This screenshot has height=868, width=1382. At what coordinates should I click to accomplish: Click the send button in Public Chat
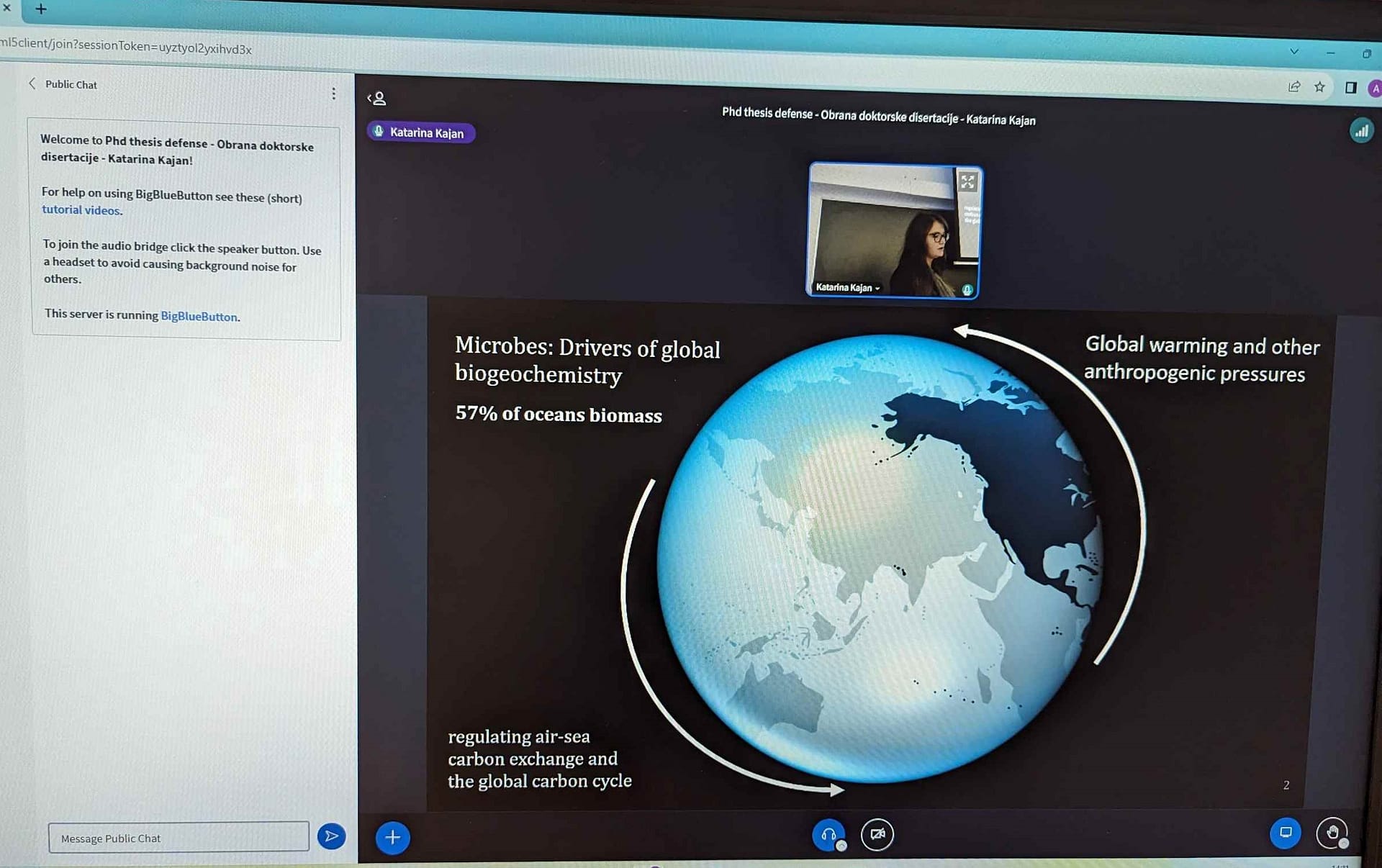coord(331,837)
